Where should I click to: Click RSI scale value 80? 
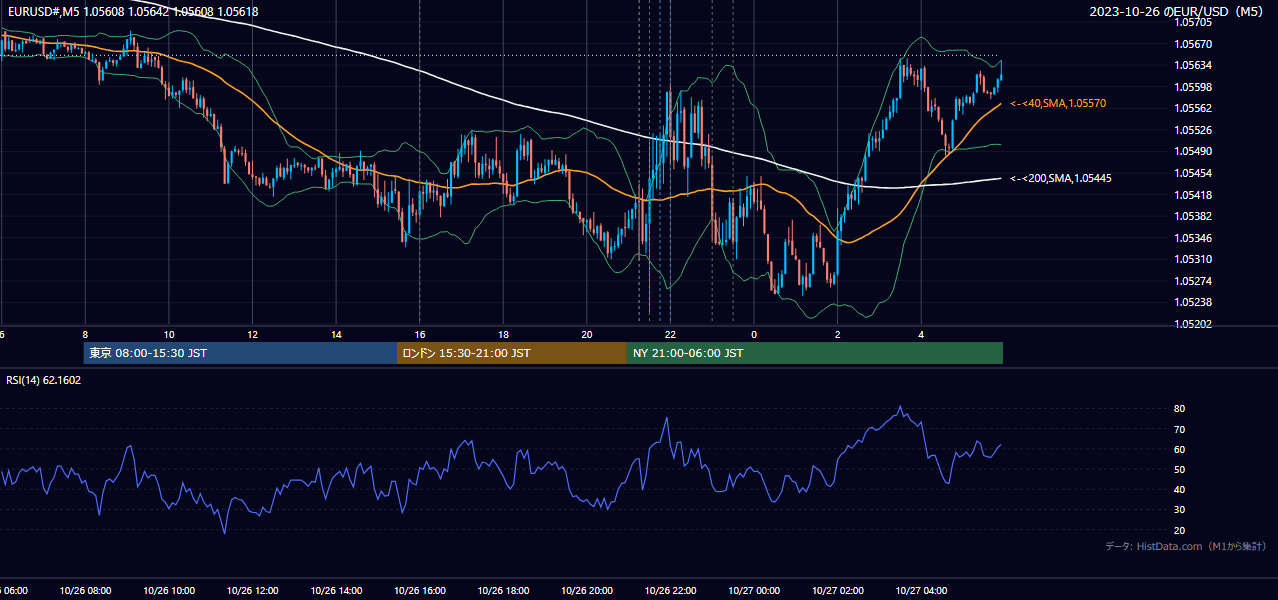(1179, 409)
